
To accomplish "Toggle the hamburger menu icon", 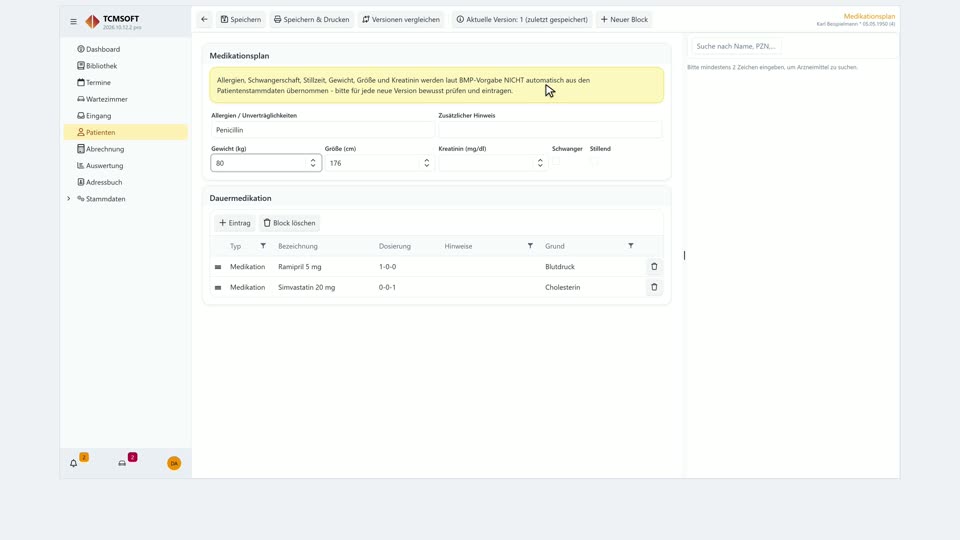I will click(73, 21).
